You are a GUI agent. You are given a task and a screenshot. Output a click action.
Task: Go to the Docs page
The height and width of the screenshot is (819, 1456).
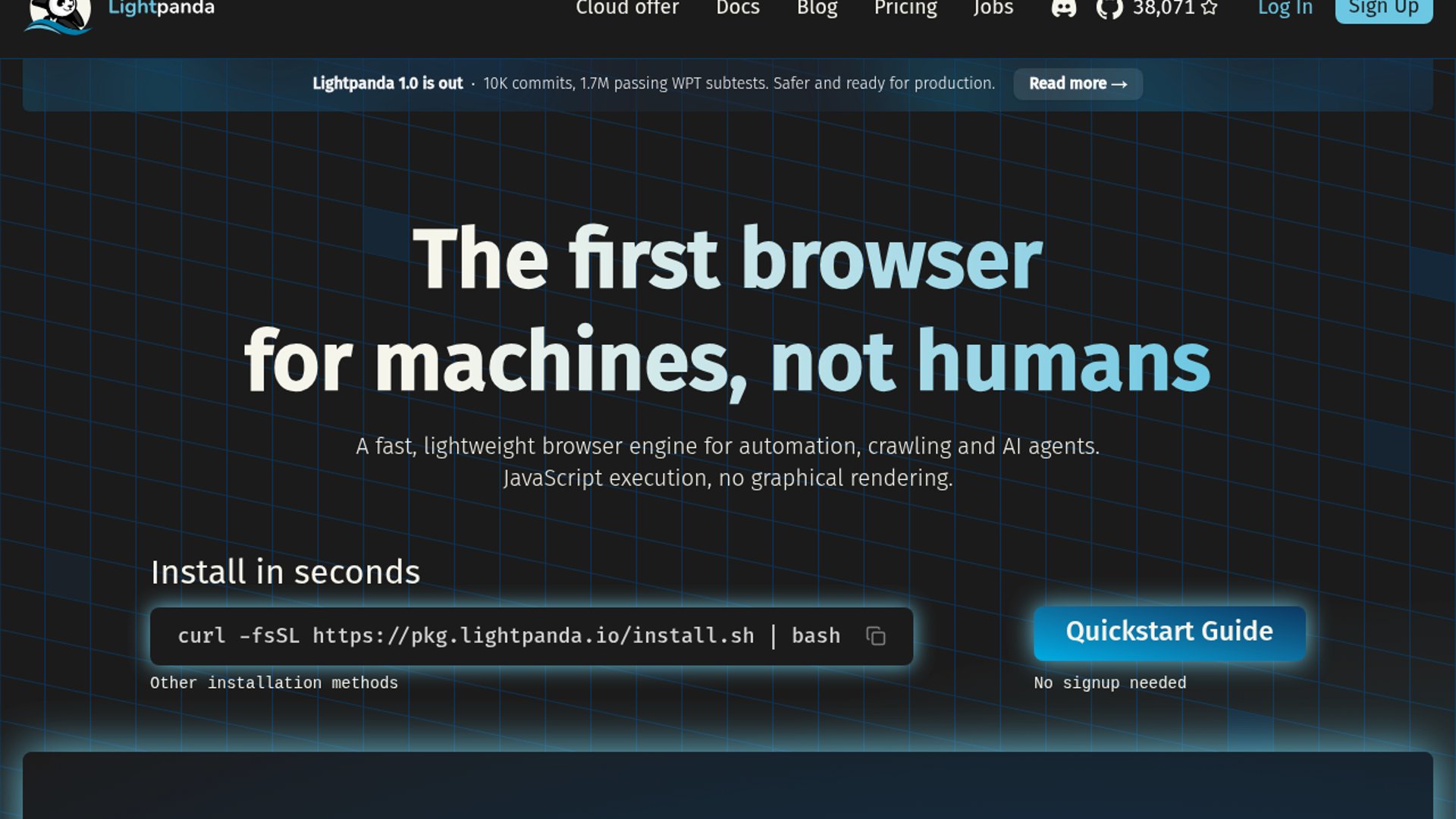(x=738, y=8)
